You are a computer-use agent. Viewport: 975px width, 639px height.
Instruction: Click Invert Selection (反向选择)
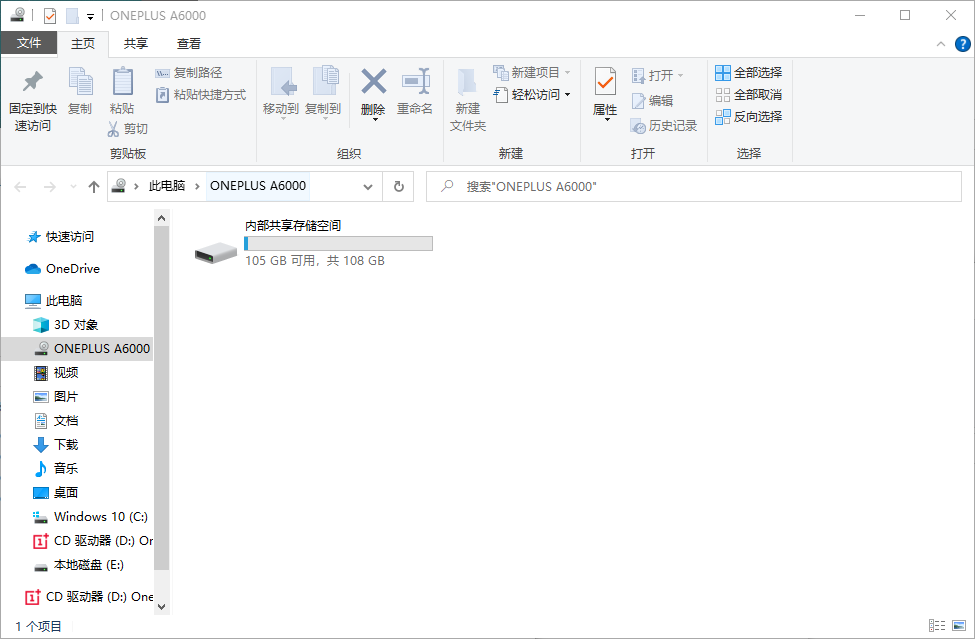click(749, 116)
